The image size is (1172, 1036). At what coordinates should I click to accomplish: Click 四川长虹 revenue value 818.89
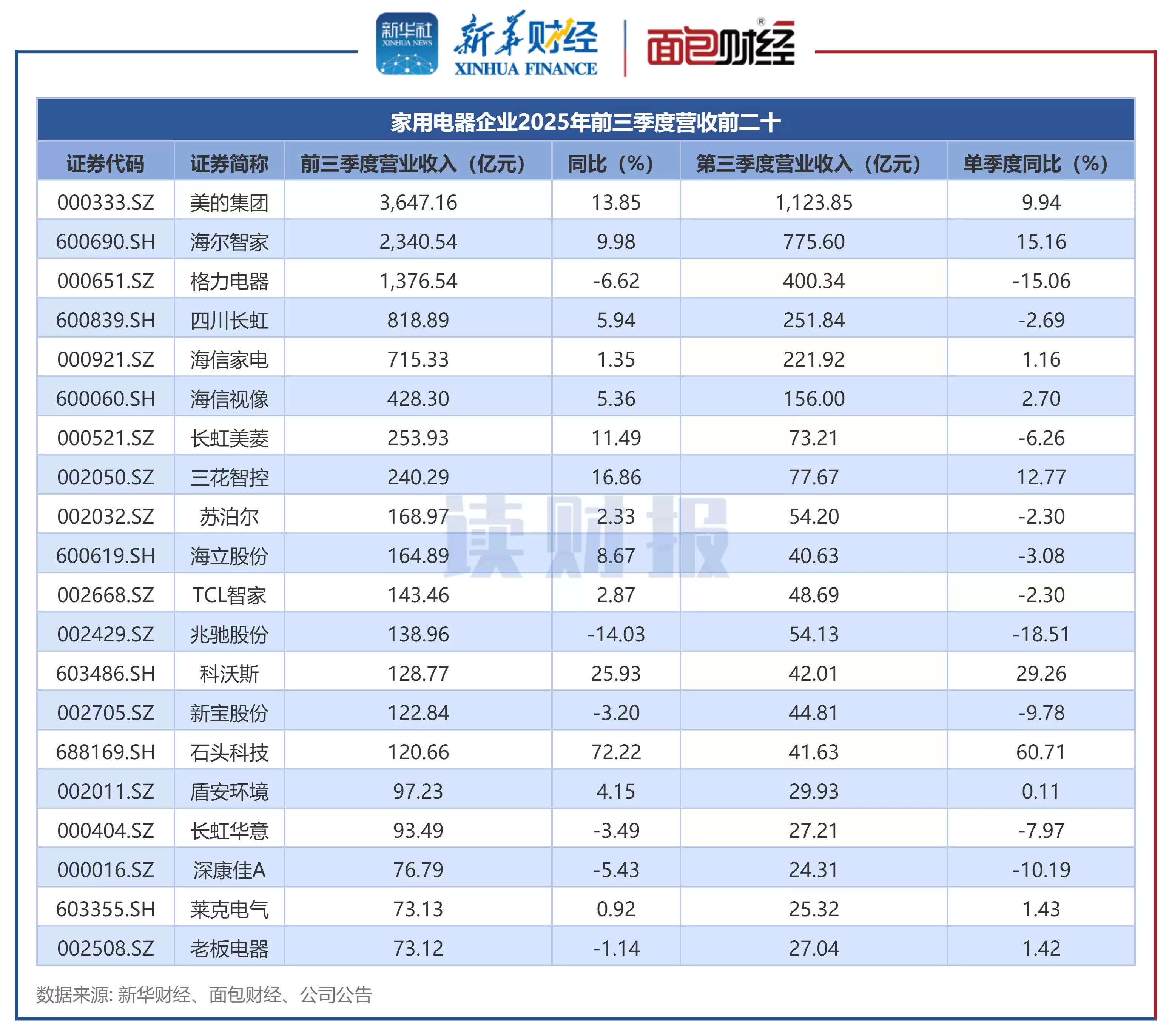tap(418, 320)
